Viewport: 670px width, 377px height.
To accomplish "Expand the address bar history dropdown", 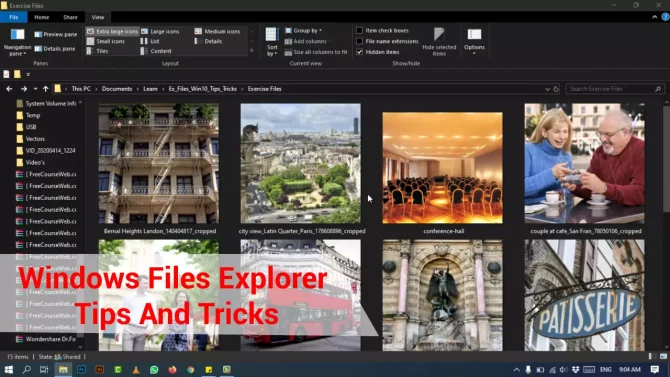I will click(547, 89).
